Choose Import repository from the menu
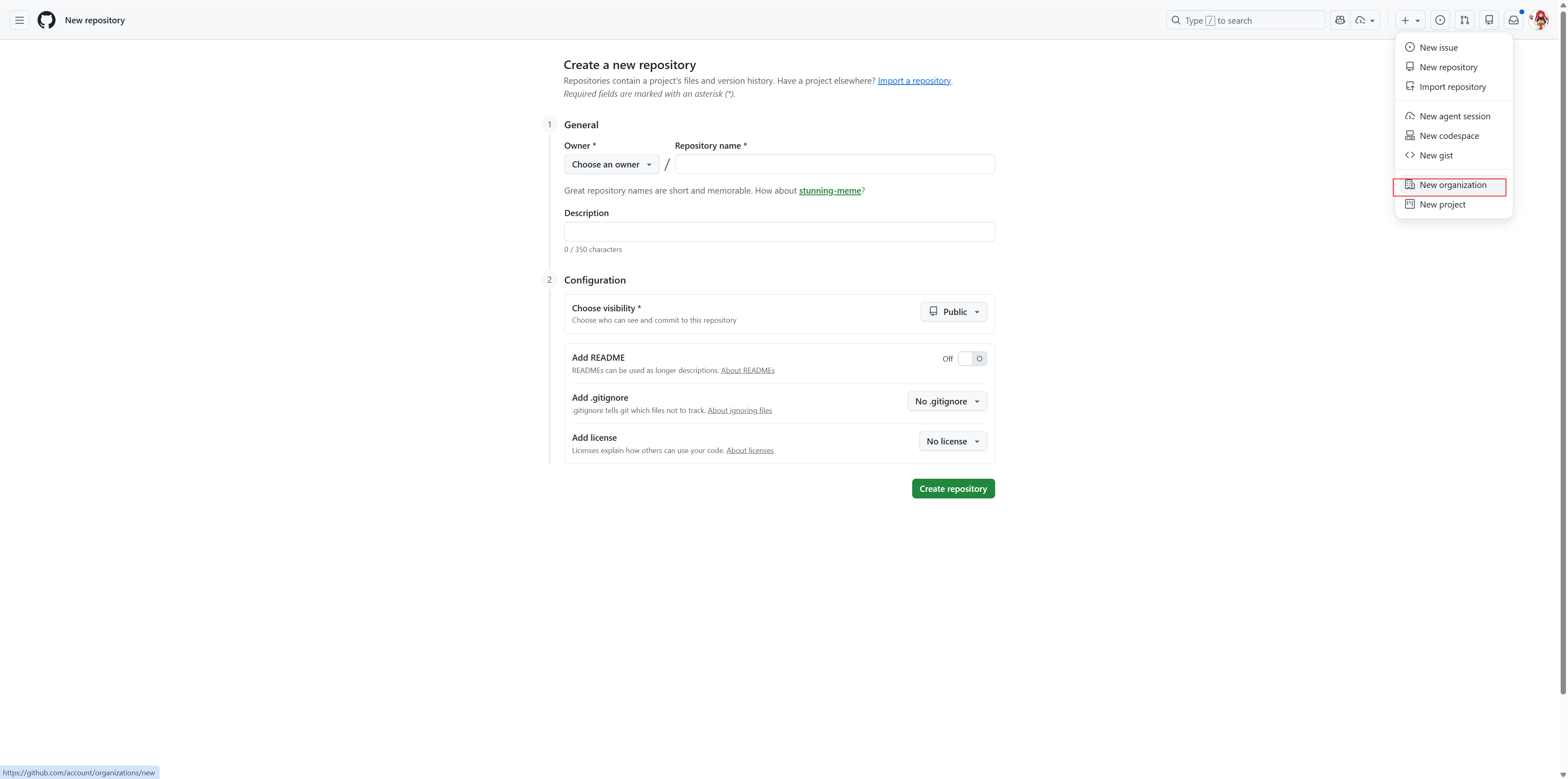This screenshot has width=1568, height=779. (x=1452, y=87)
